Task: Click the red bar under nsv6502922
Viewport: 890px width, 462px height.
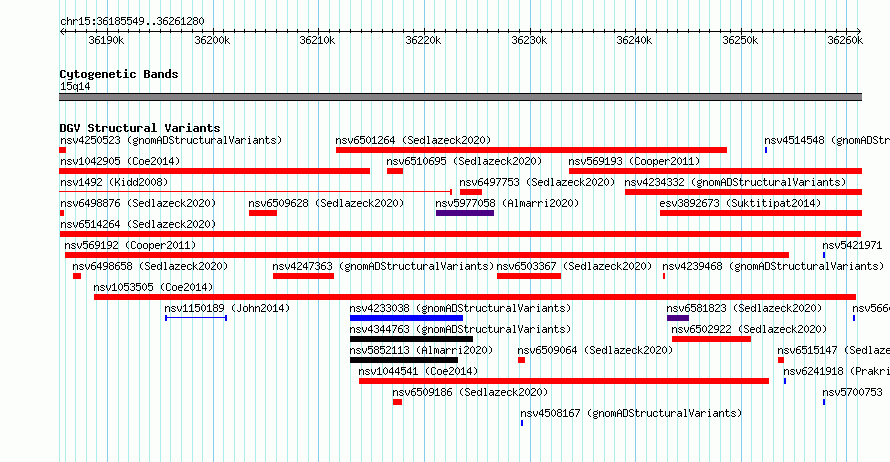Action: click(712, 339)
